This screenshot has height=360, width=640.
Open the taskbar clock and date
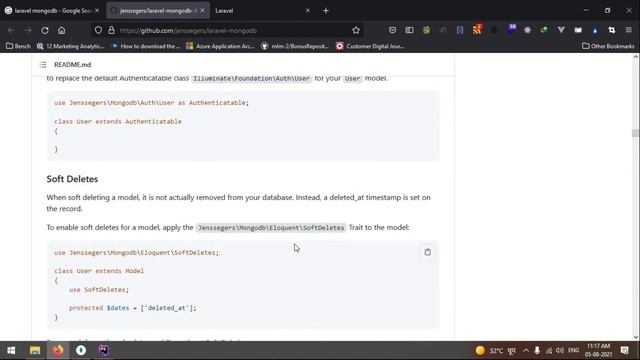598,350
